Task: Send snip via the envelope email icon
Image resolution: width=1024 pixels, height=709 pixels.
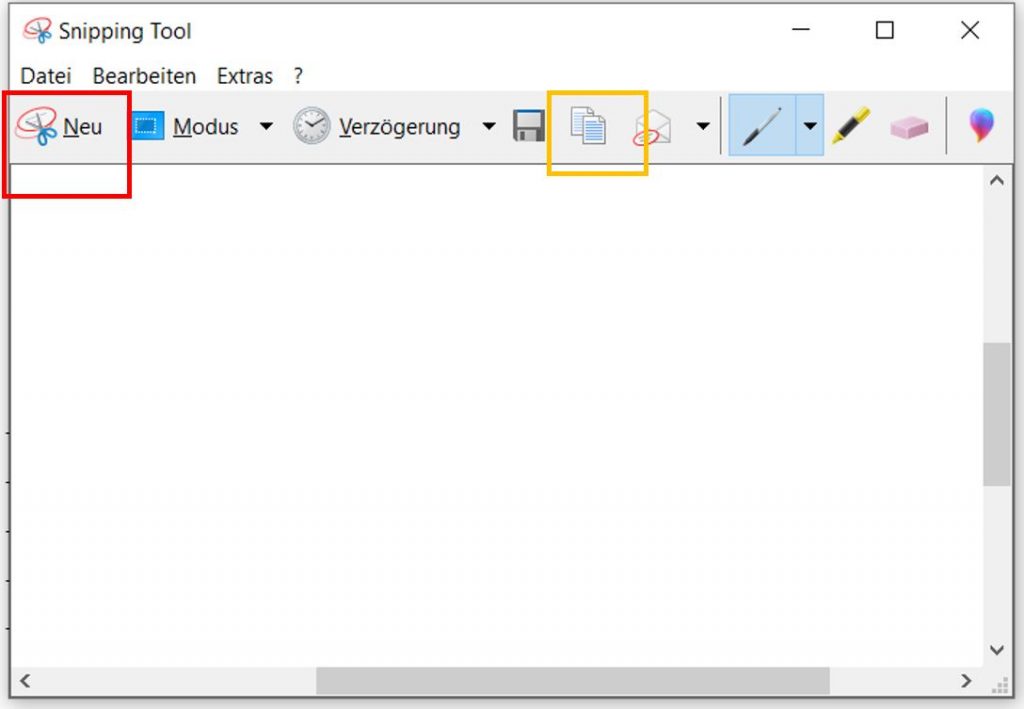Action: click(x=652, y=127)
